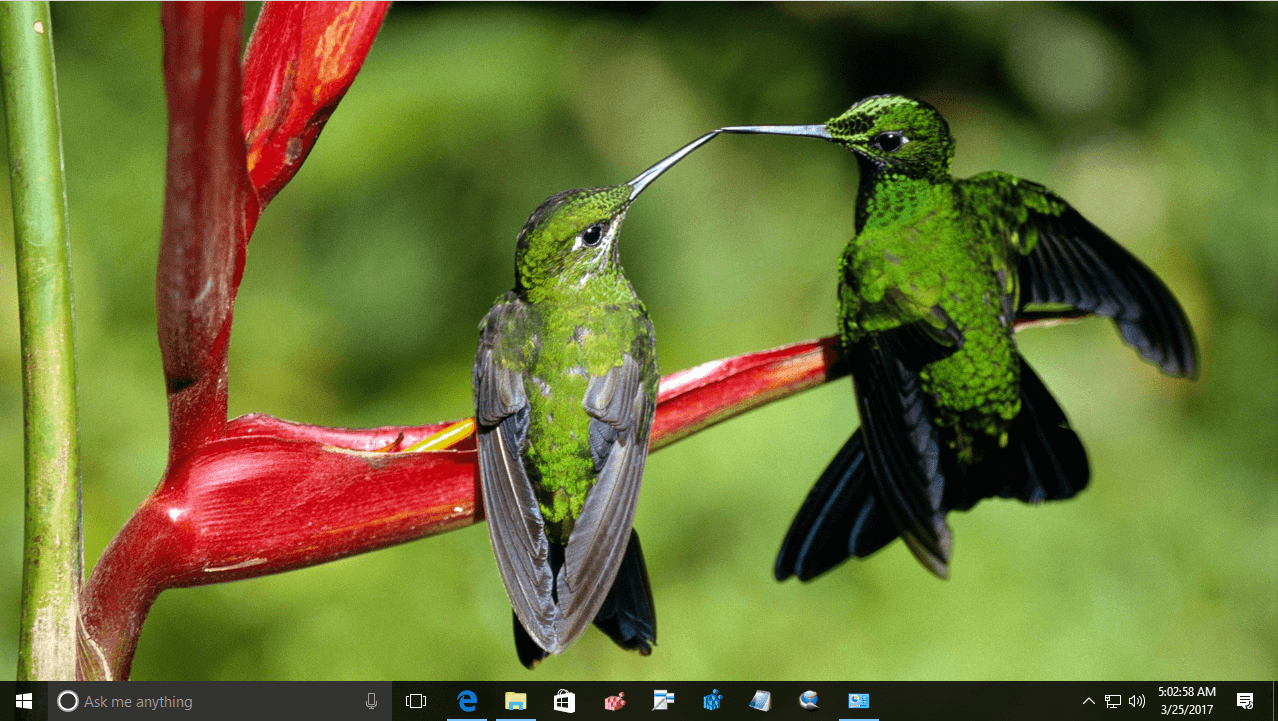This screenshot has height=721, width=1278.
Task: Launch the pink blocks pinned application
Action: (x=613, y=701)
